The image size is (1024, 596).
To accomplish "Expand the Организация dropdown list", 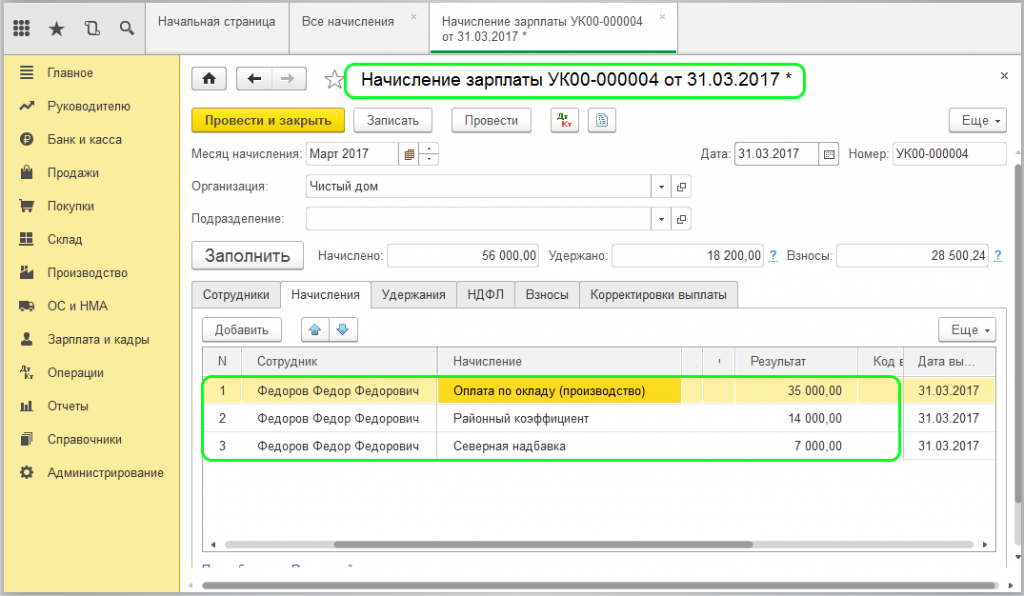I will coord(661,186).
